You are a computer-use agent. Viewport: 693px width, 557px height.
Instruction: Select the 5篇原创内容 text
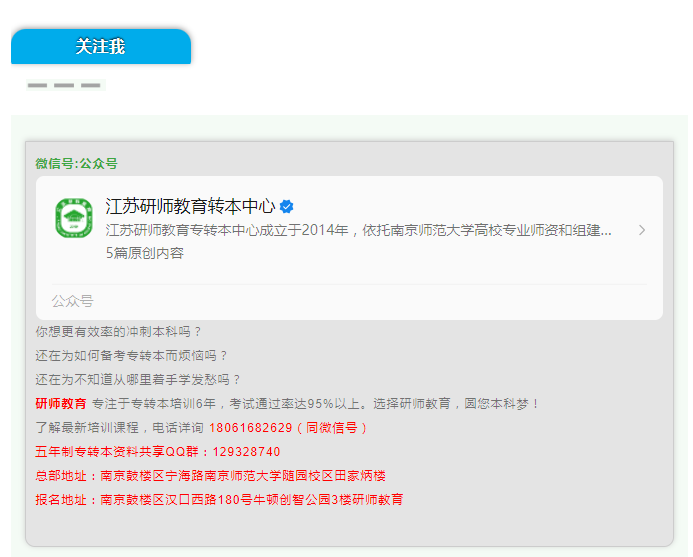tap(145, 253)
